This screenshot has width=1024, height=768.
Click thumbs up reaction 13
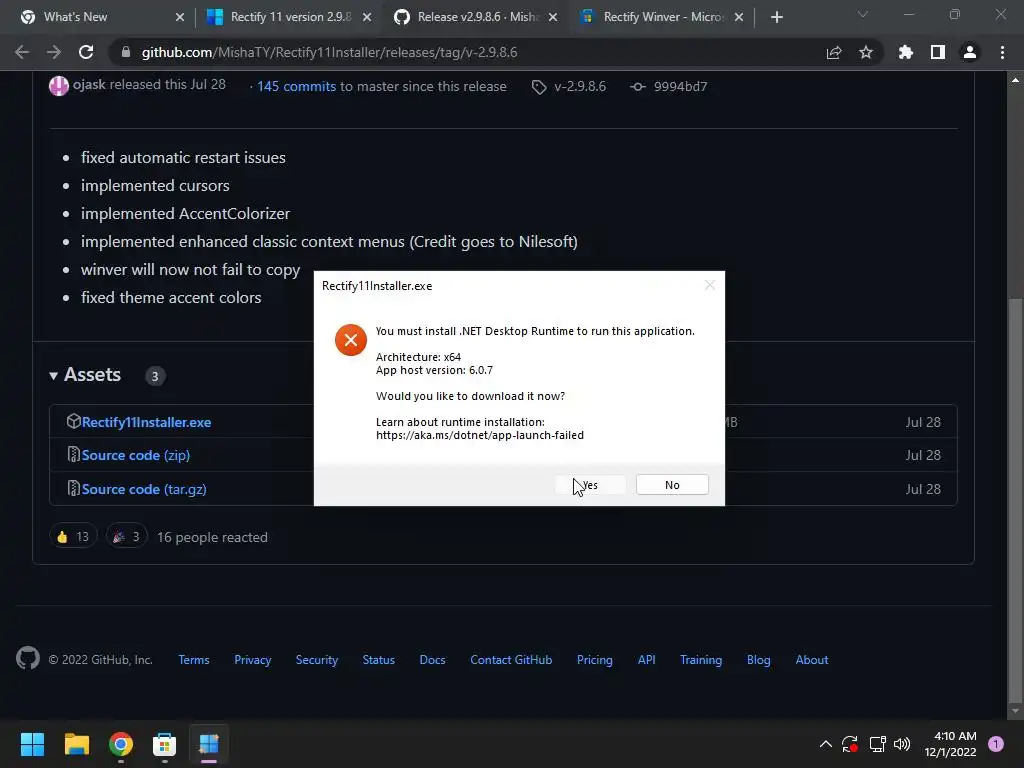(73, 537)
